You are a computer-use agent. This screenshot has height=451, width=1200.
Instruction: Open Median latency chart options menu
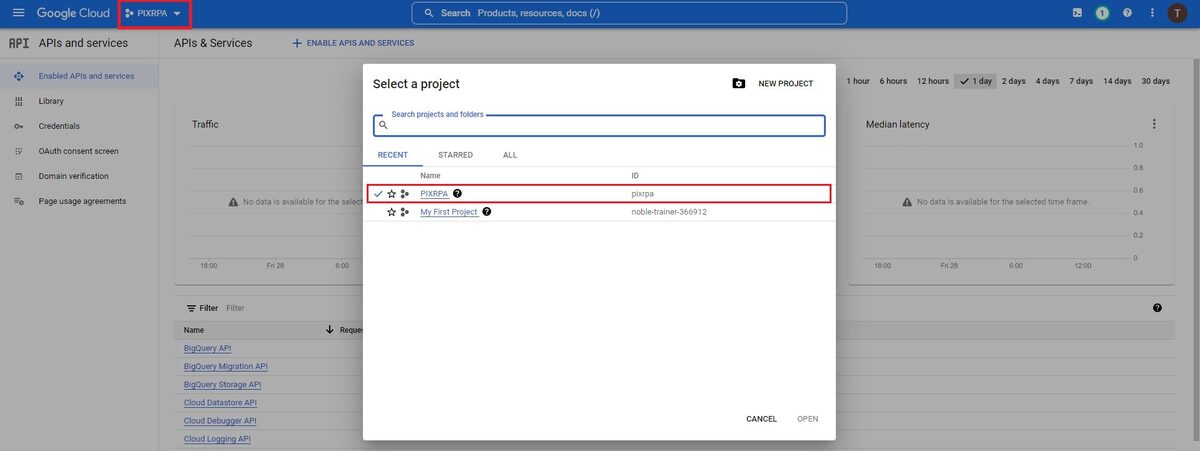tap(1154, 124)
